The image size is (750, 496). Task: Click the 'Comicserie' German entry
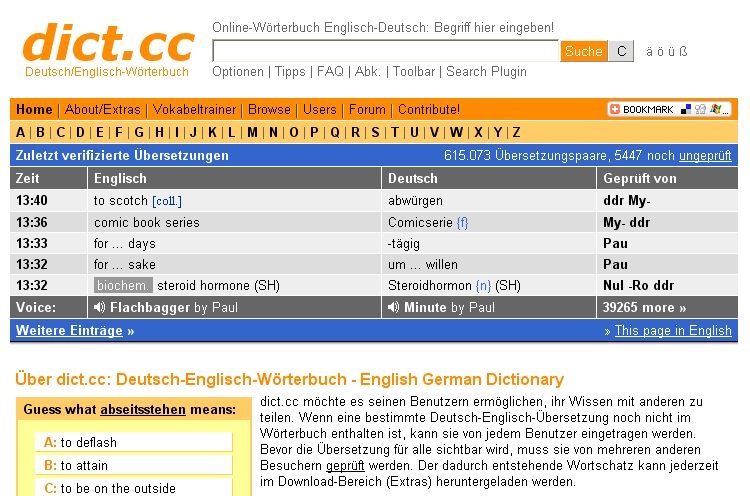pos(420,222)
